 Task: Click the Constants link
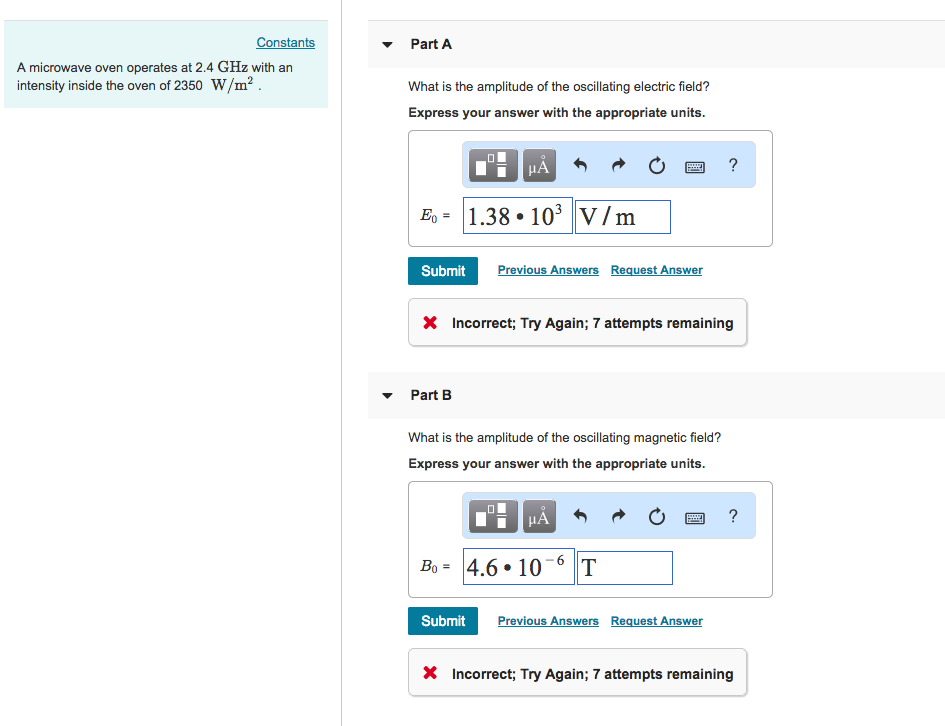click(x=285, y=43)
